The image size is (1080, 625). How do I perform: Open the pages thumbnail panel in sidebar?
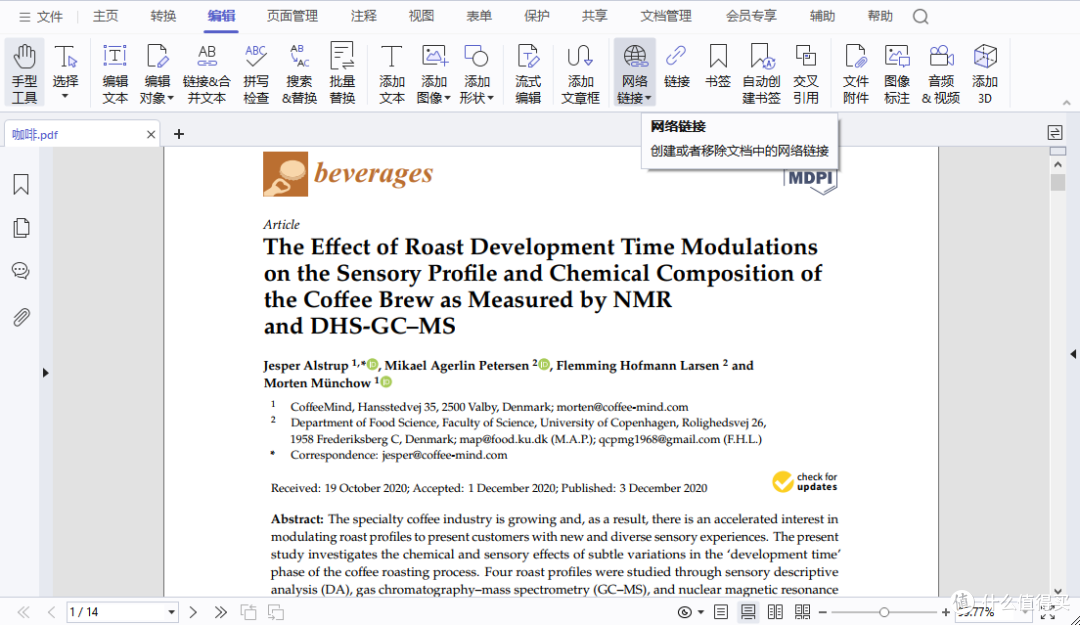21,227
